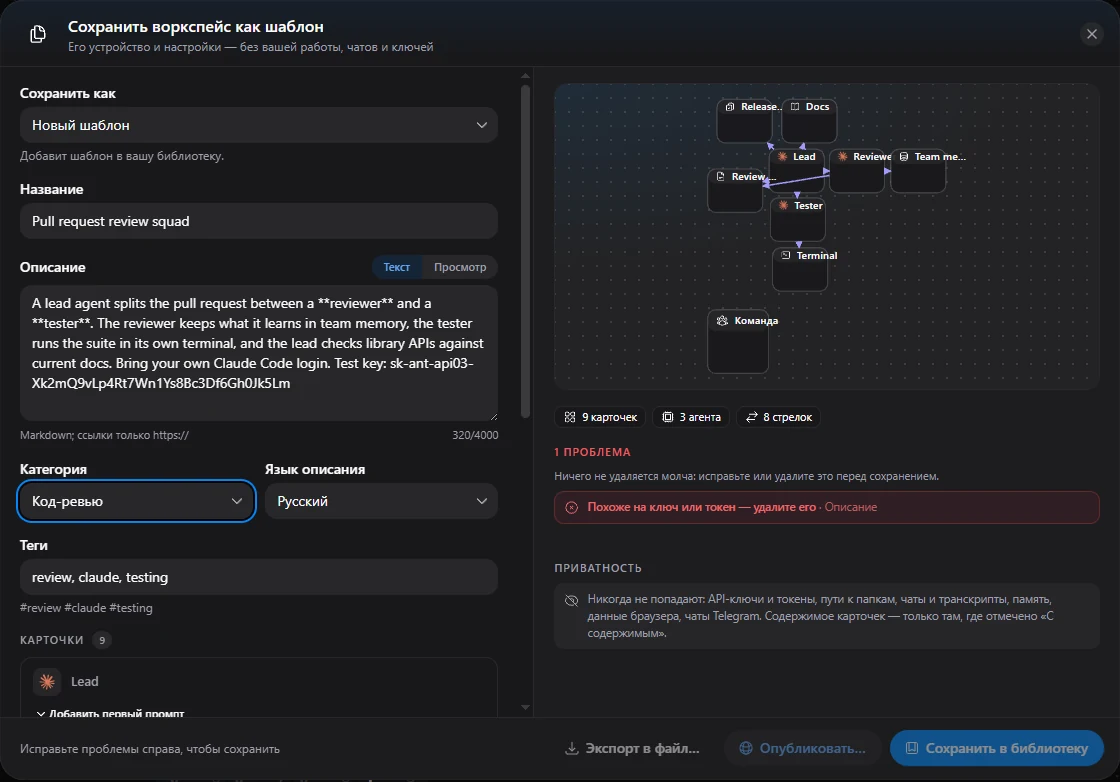1120x782 pixels.
Task: Close the save workspace template dialog
Action: 1091,34
